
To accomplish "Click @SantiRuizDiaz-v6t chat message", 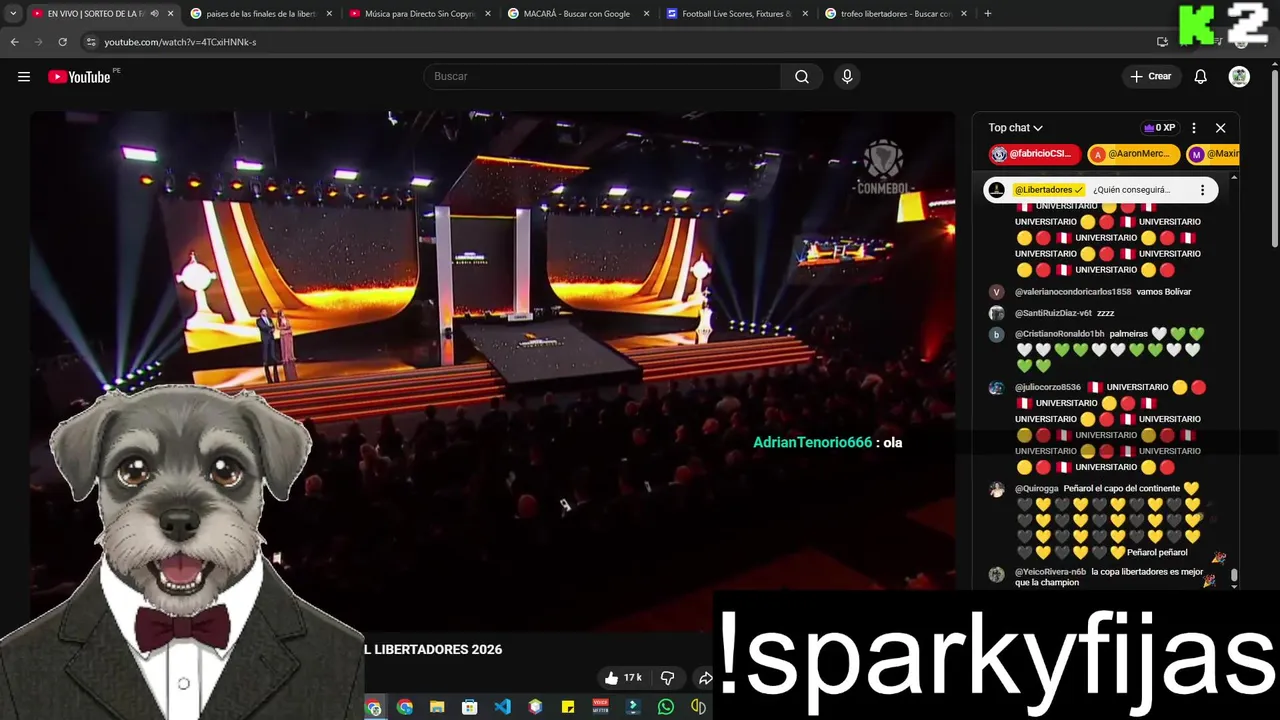I will point(1065,313).
